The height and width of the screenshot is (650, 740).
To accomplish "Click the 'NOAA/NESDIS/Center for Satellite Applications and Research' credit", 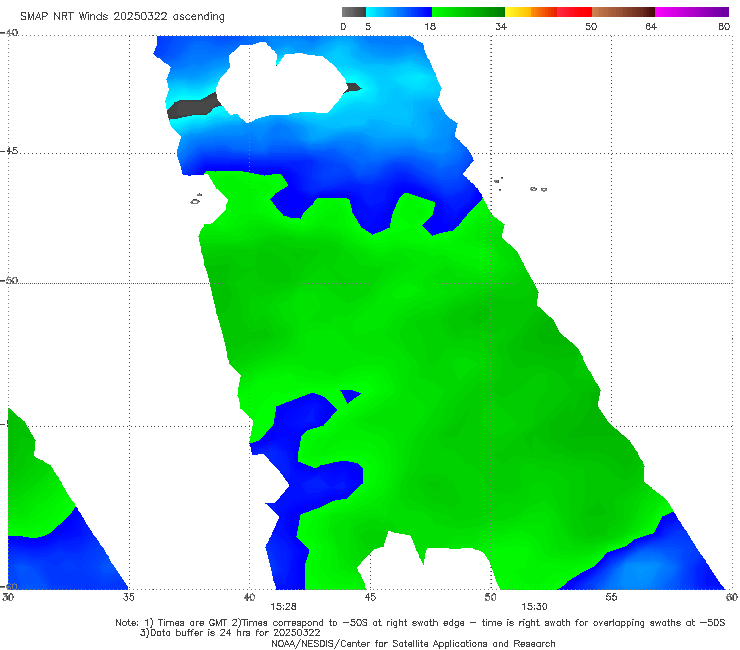I will pyautogui.click(x=413, y=643).
